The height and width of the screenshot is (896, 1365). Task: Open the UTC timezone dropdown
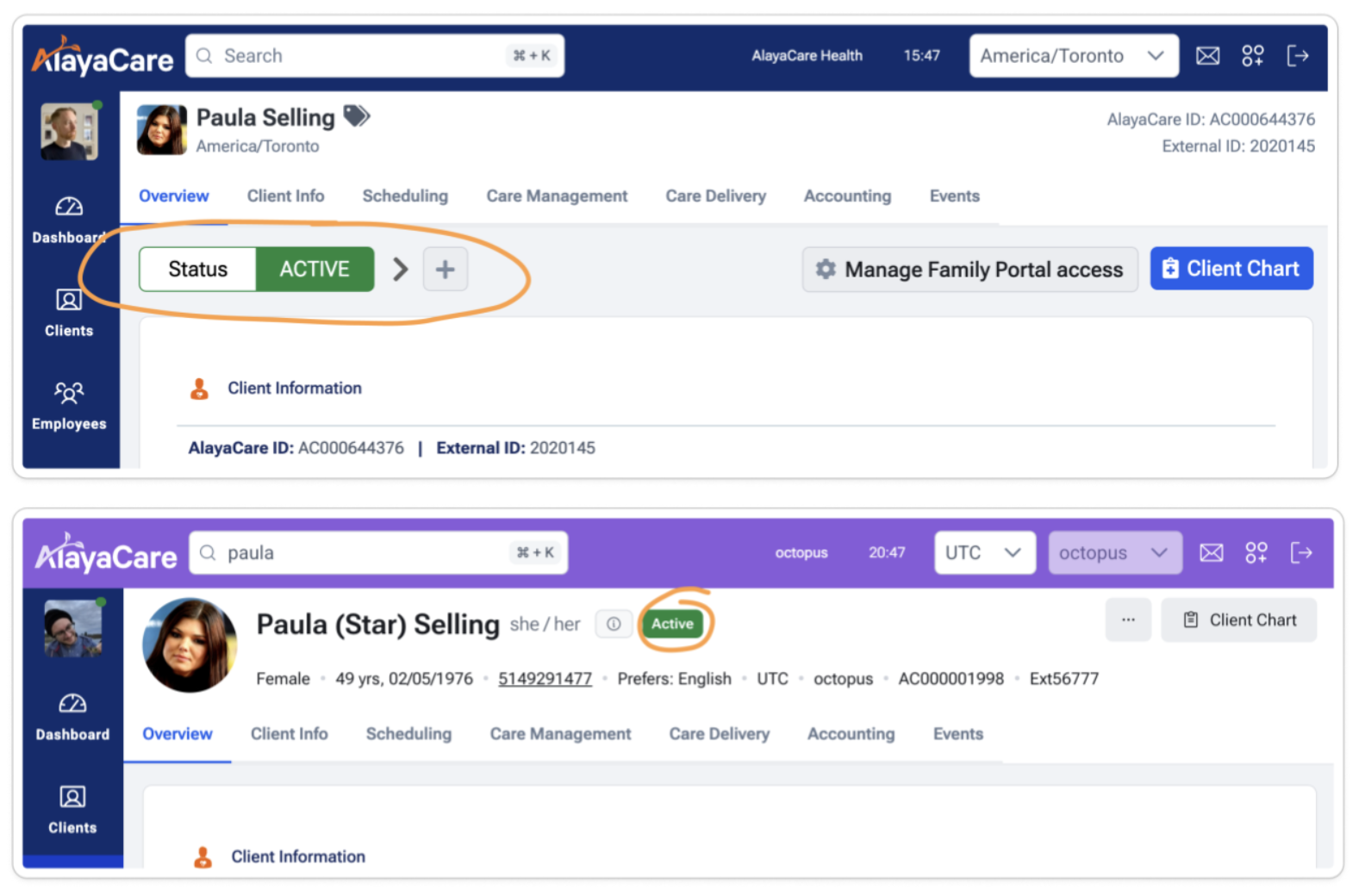click(x=983, y=552)
